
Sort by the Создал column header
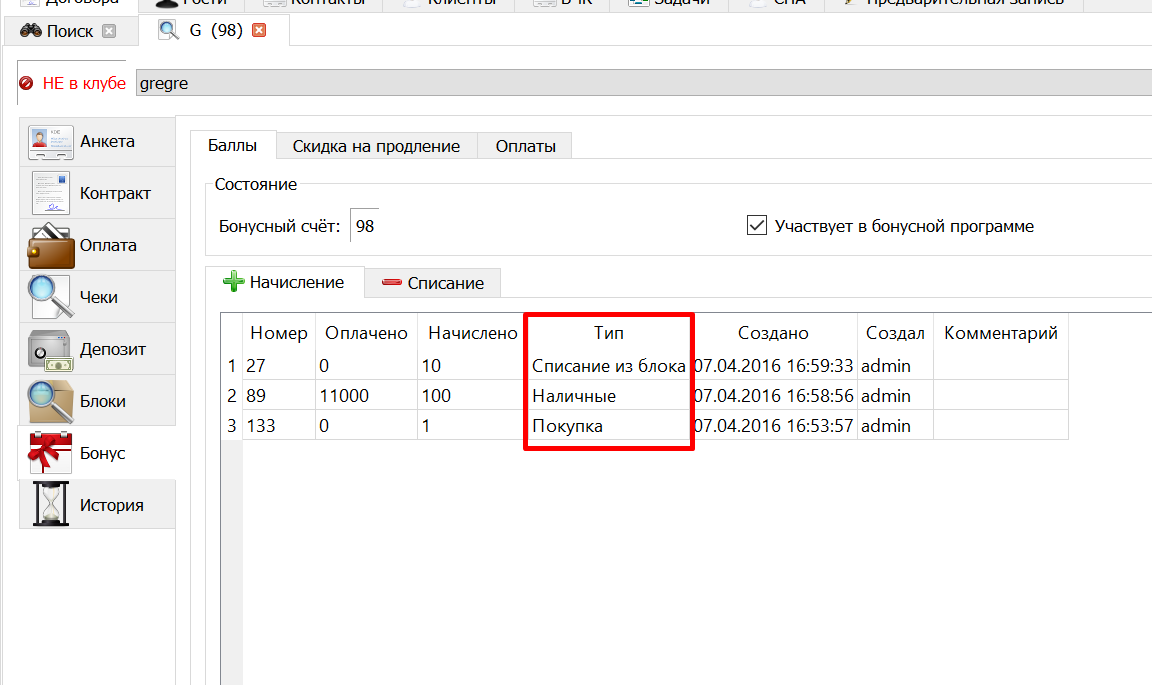click(895, 333)
